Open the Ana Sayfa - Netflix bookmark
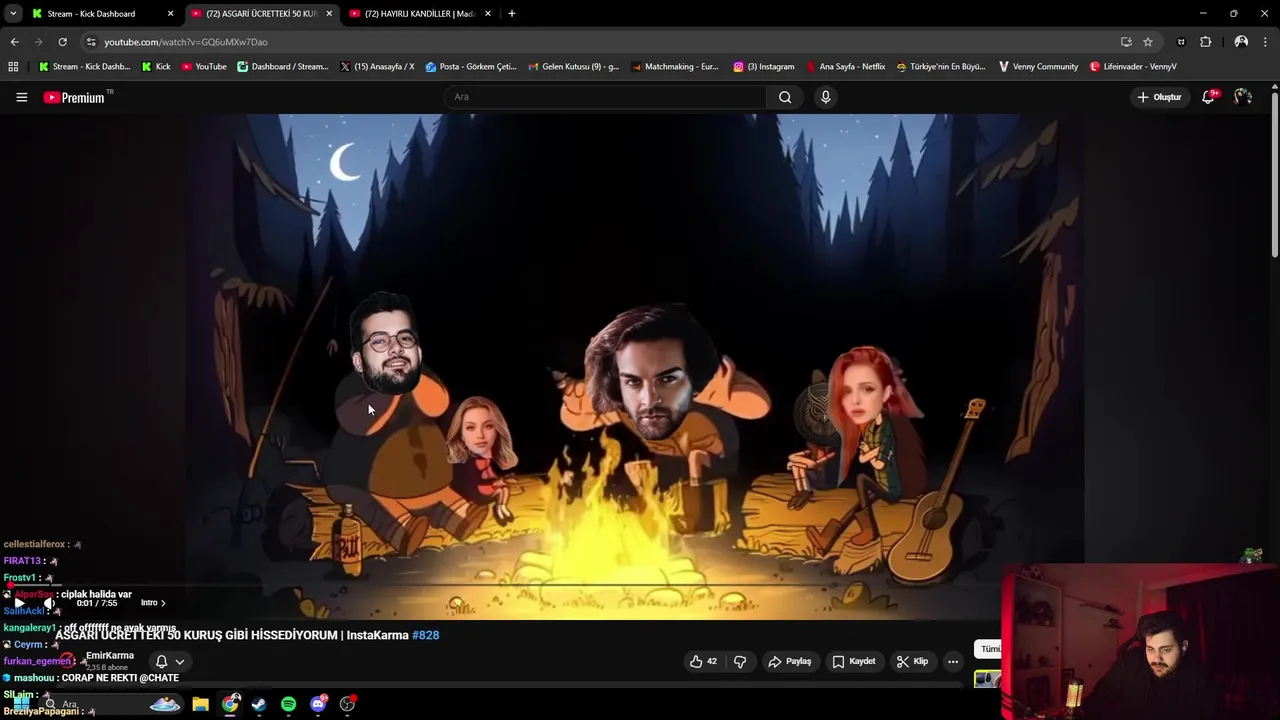 click(845, 67)
